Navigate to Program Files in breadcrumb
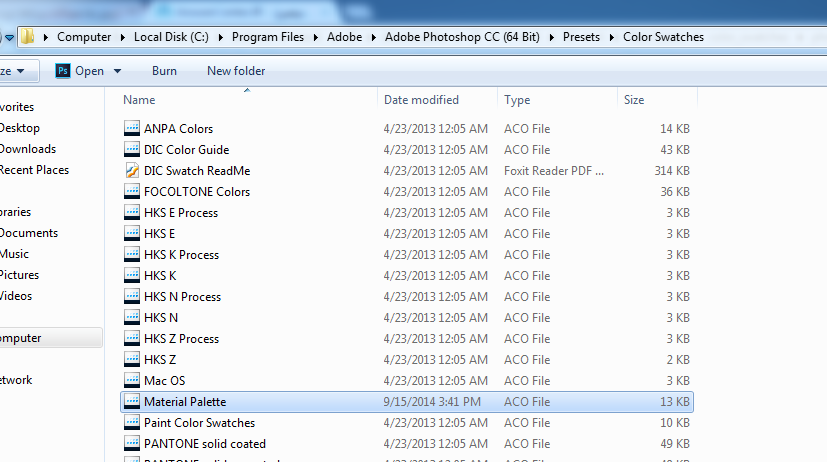Screen dimensions: 827x462 pyautogui.click(x=267, y=37)
